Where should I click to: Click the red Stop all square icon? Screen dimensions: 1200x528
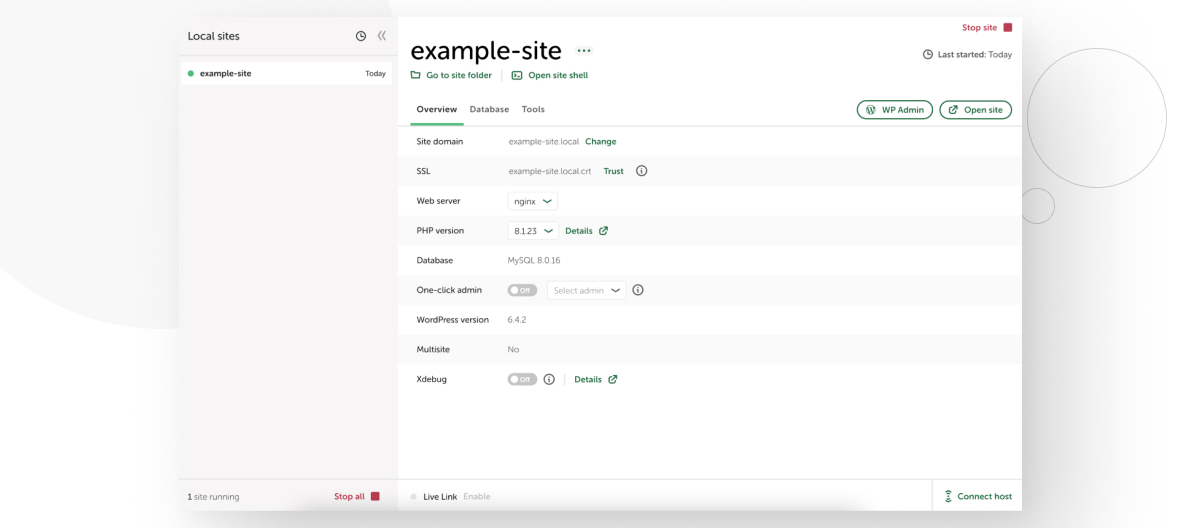coord(375,496)
